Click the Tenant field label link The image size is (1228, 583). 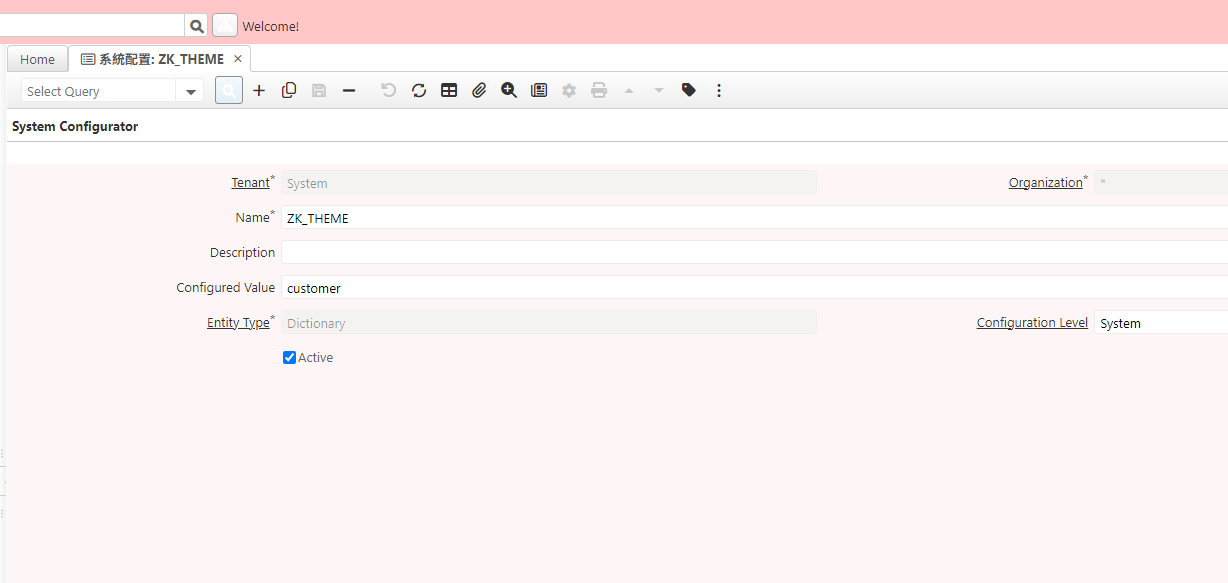coord(250,183)
